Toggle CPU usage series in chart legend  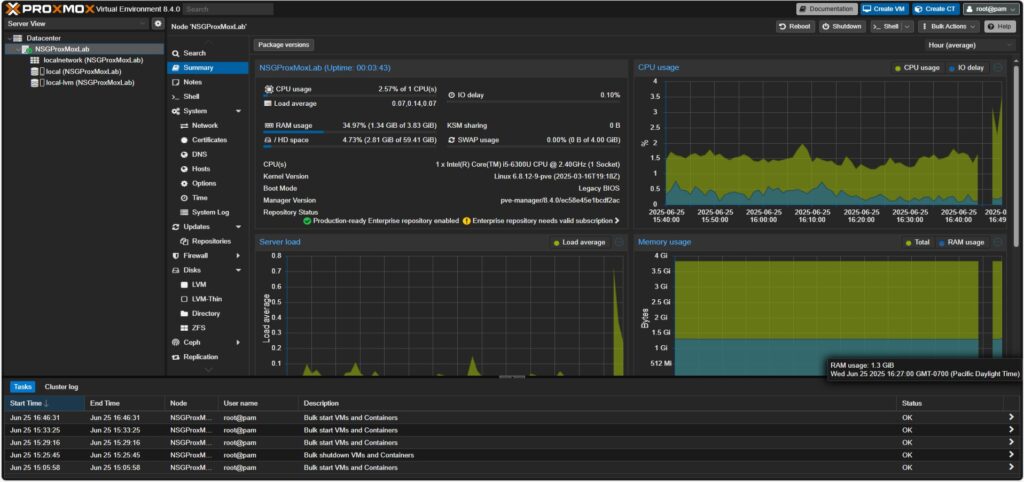[917, 68]
